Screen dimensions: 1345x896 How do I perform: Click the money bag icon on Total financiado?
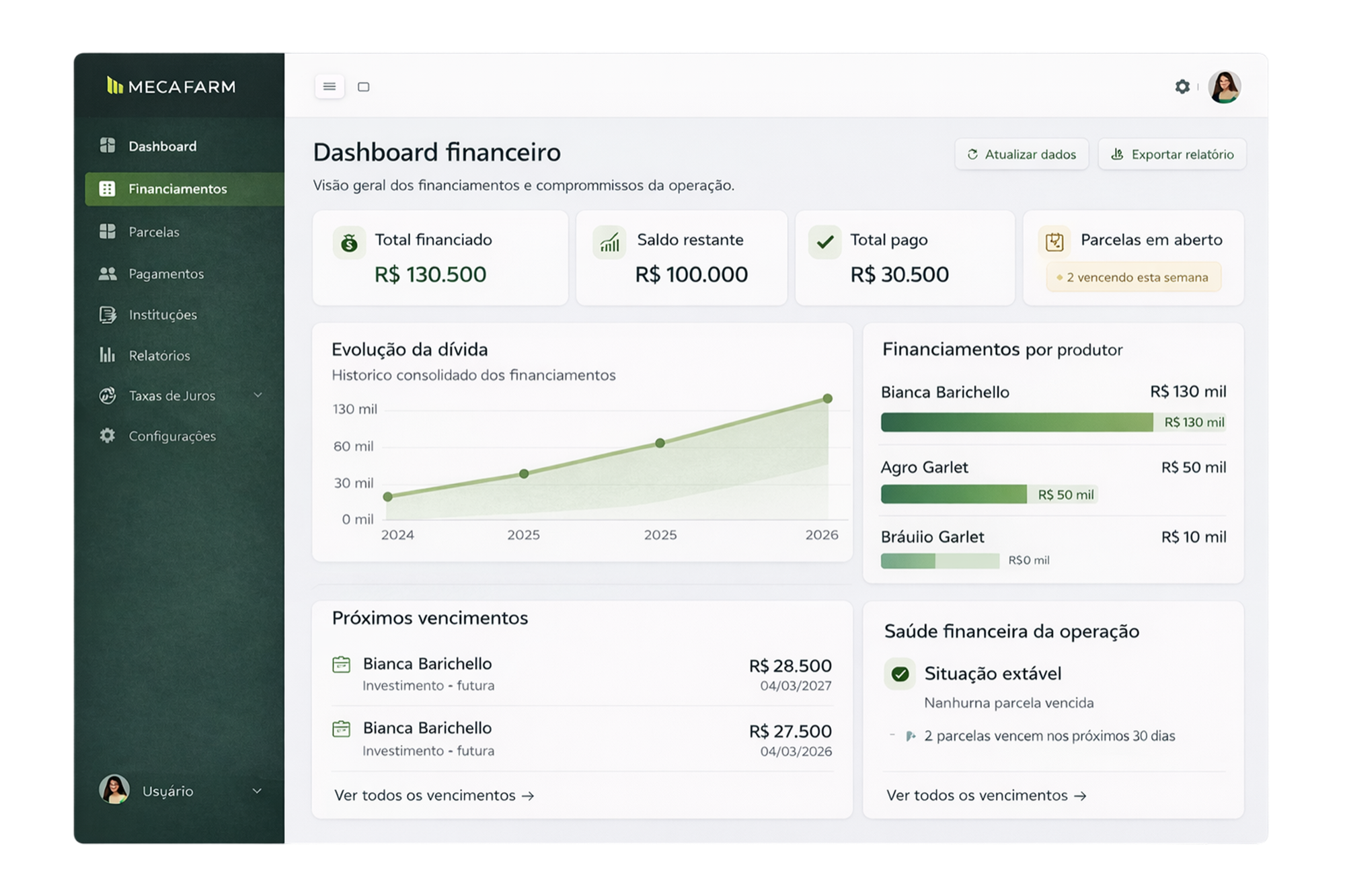pos(349,243)
